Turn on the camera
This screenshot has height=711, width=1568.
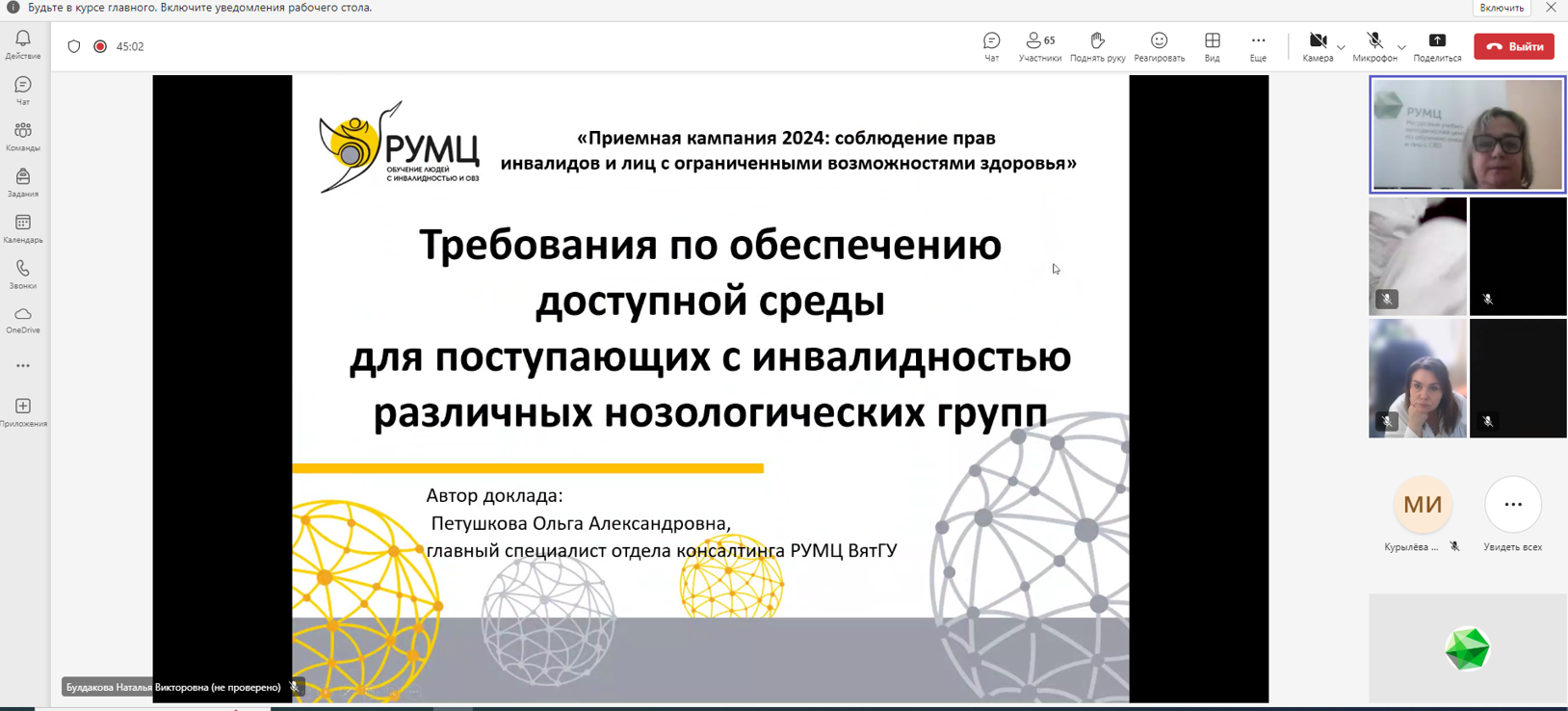[1317, 44]
